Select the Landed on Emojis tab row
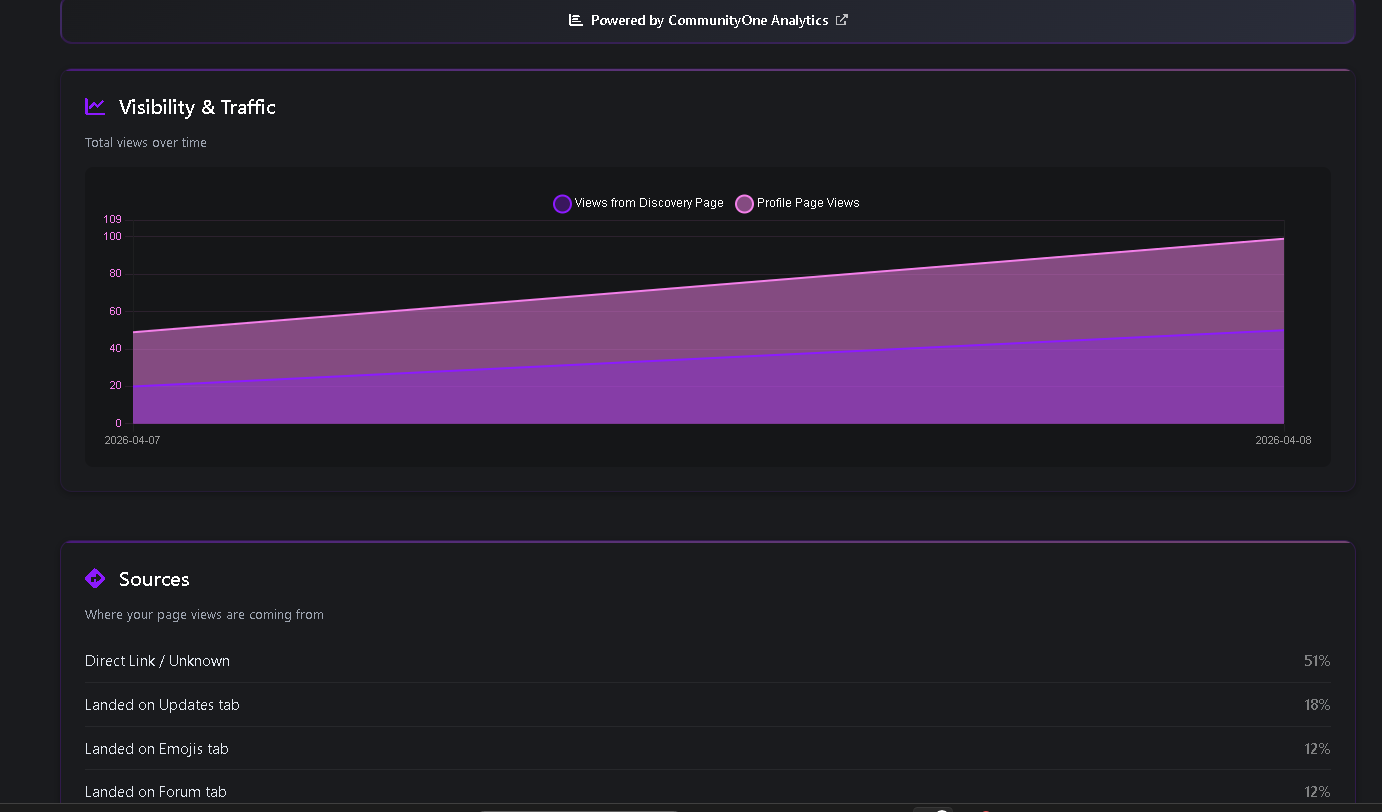Screen dimensions: 1382x812 [157, 749]
